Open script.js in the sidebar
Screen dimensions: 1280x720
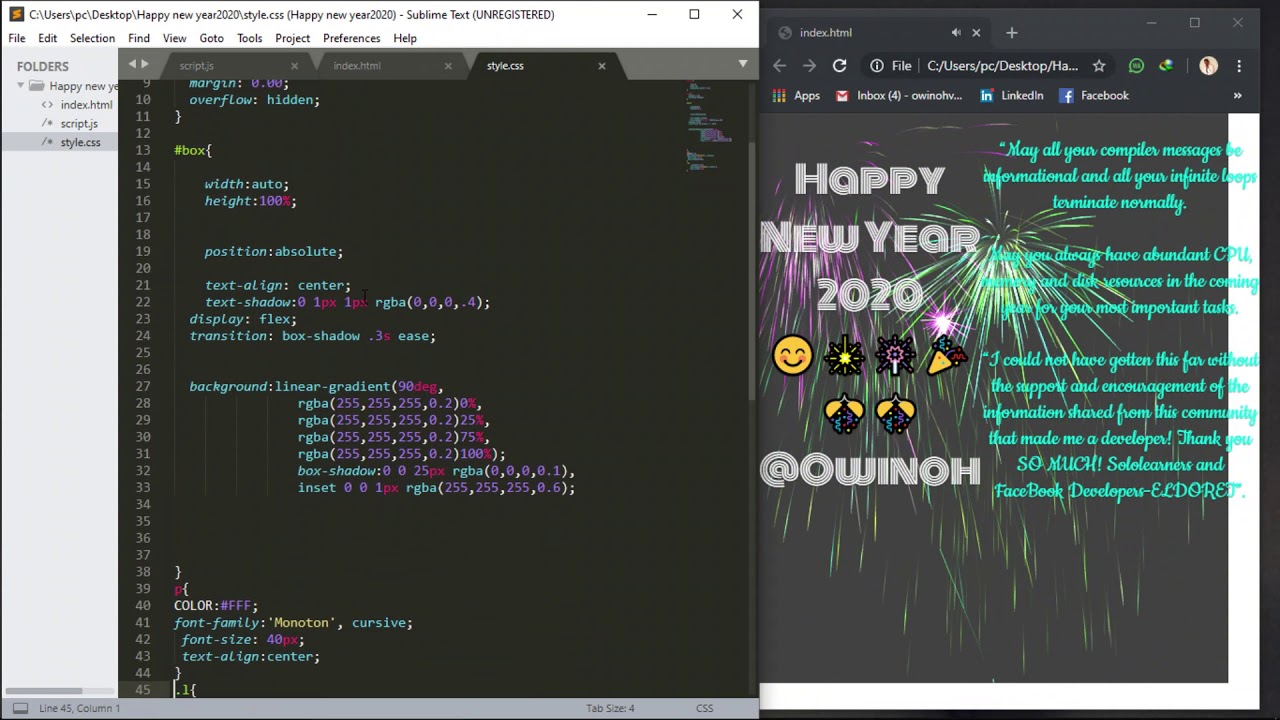[79, 124]
